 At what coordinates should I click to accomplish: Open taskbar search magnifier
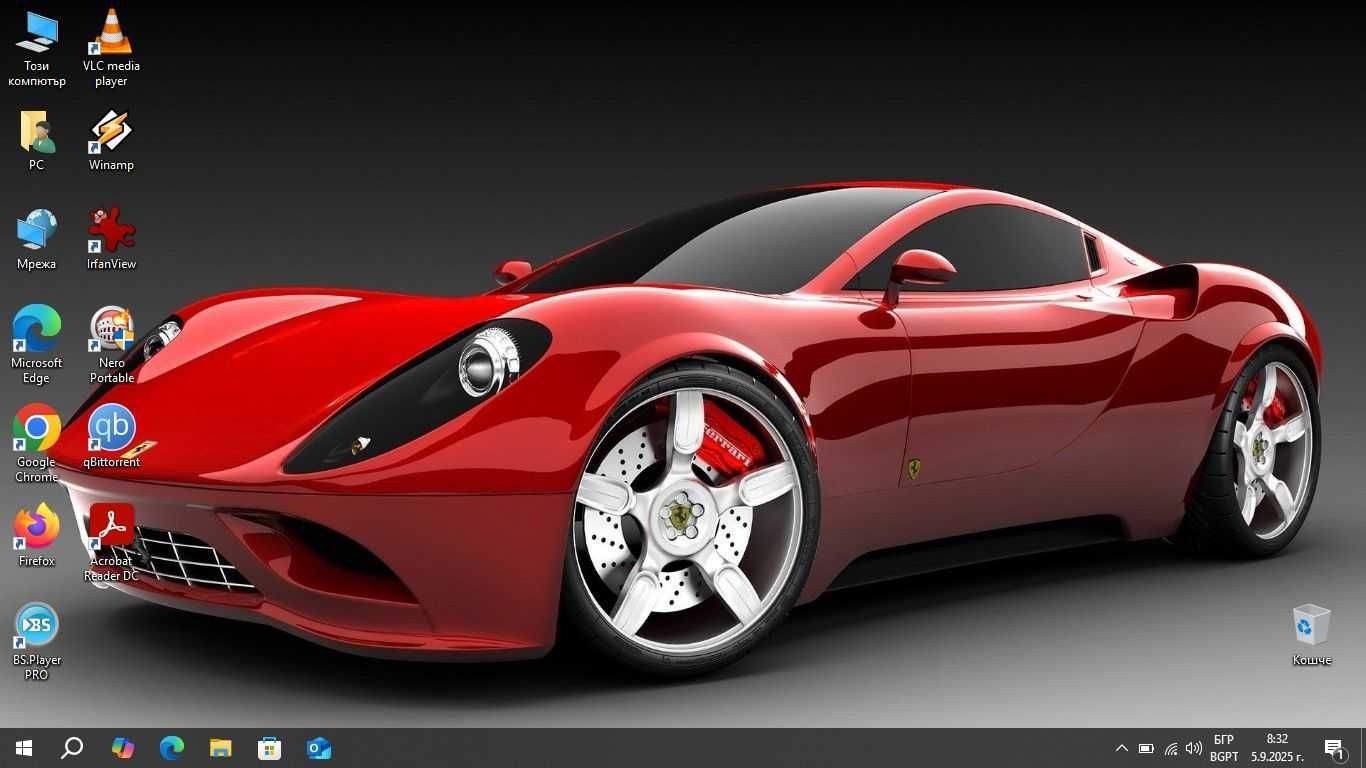pyautogui.click(x=72, y=748)
